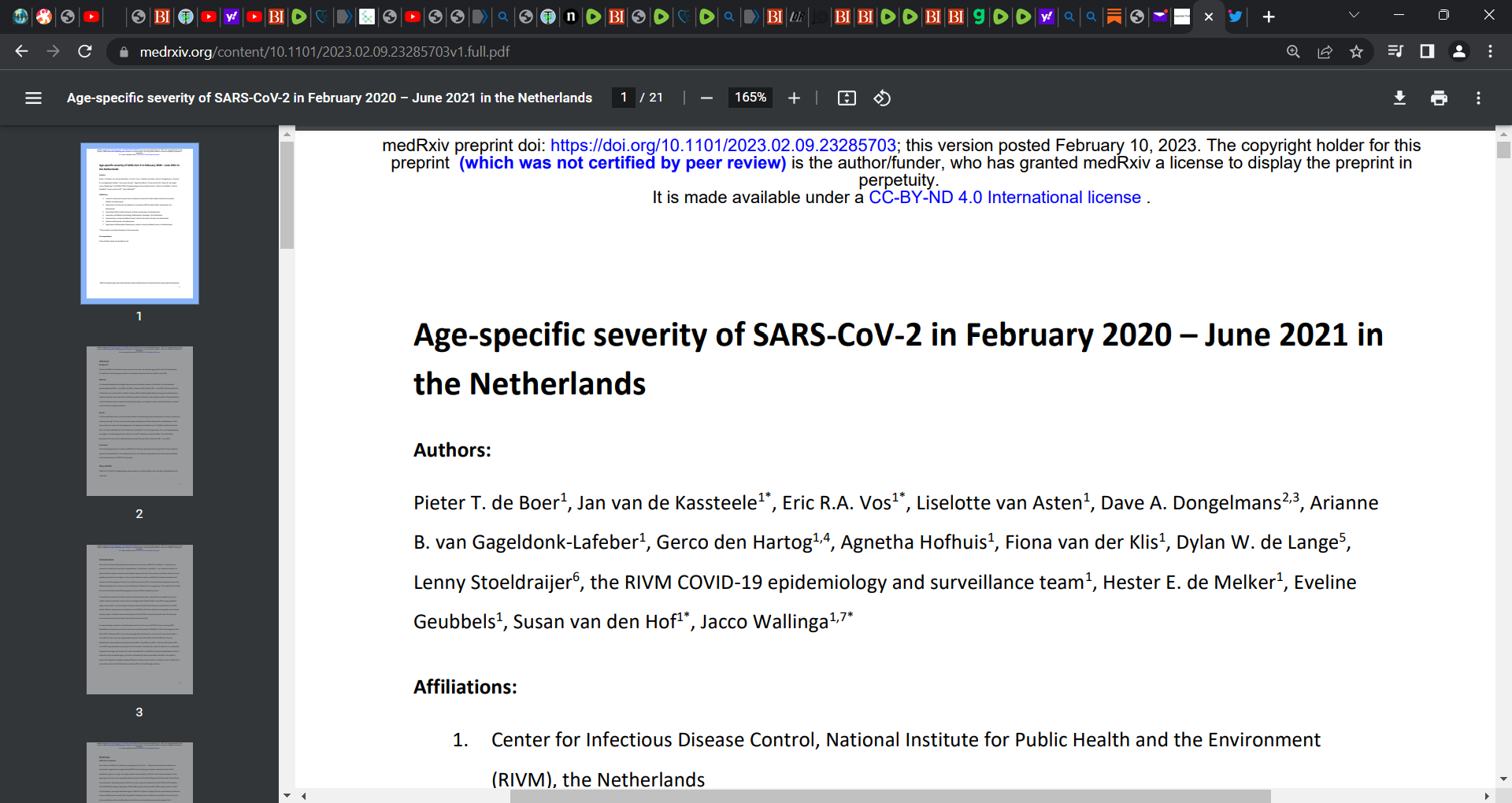Open a new browser tab
The width and height of the screenshot is (1512, 803).
point(1269,17)
